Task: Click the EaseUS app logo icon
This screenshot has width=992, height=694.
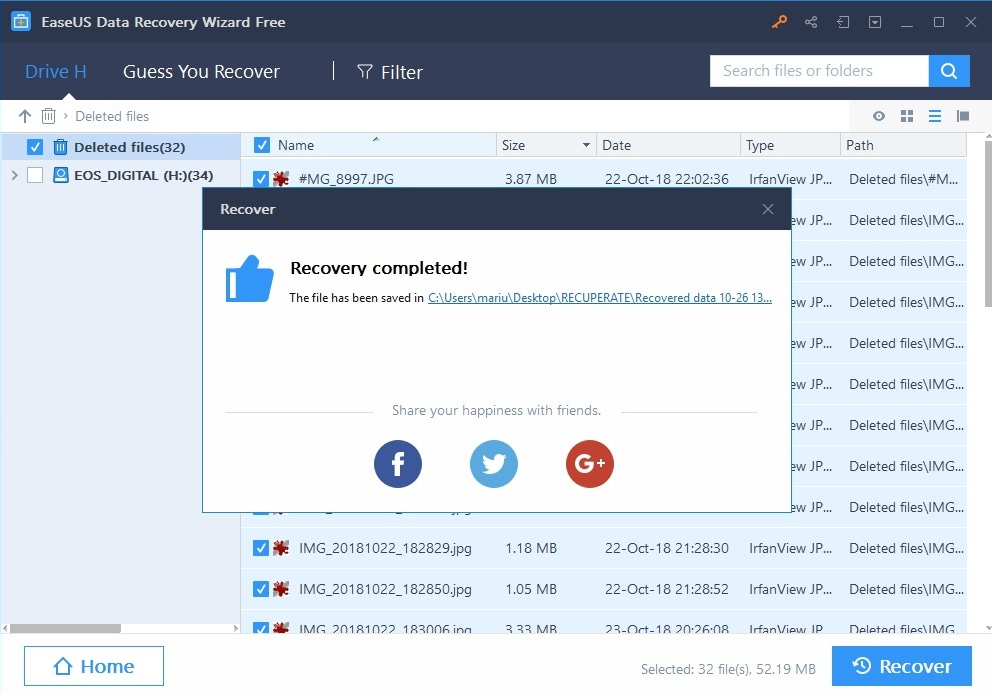Action: [x=21, y=22]
